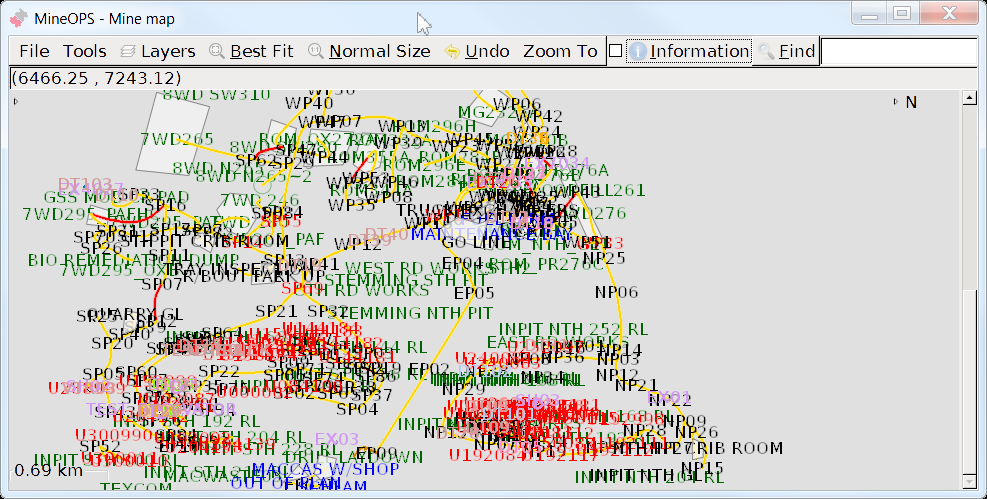Click the Undo arrow icon
This screenshot has width=987, height=499.
point(452,52)
